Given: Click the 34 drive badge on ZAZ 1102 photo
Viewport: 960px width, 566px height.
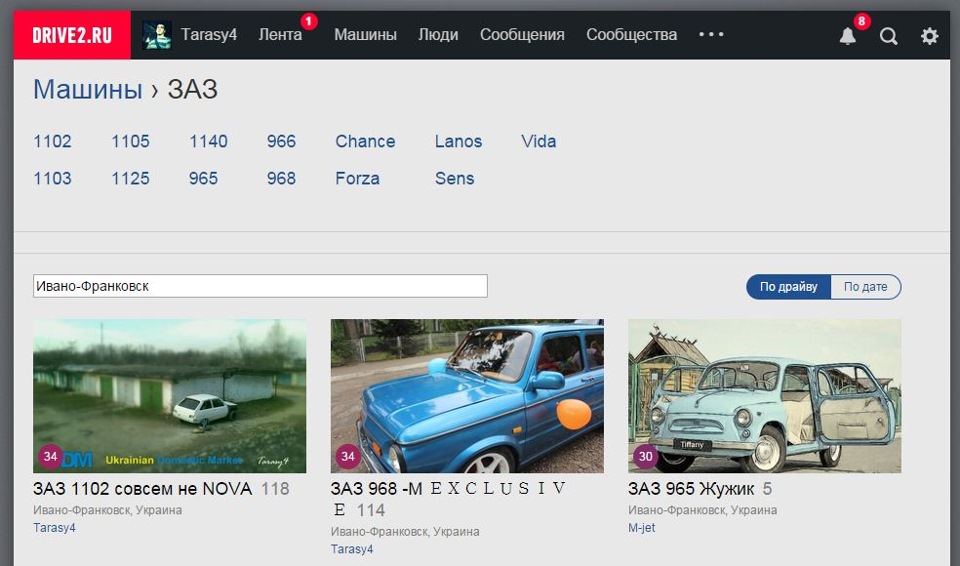Looking at the screenshot, I should pyautogui.click(x=51, y=456).
